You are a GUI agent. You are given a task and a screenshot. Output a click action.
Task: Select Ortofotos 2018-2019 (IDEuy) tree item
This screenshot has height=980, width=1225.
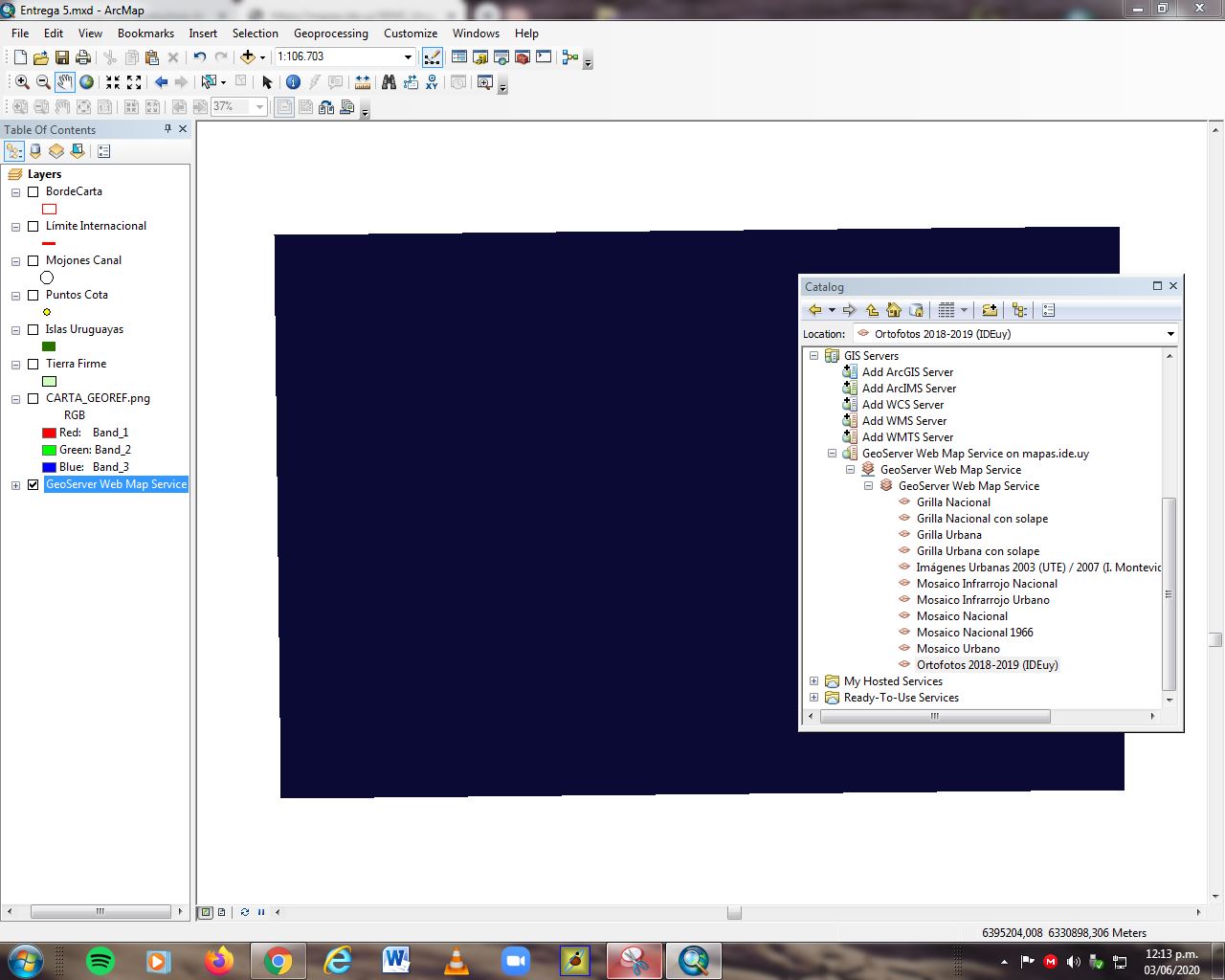(x=987, y=665)
